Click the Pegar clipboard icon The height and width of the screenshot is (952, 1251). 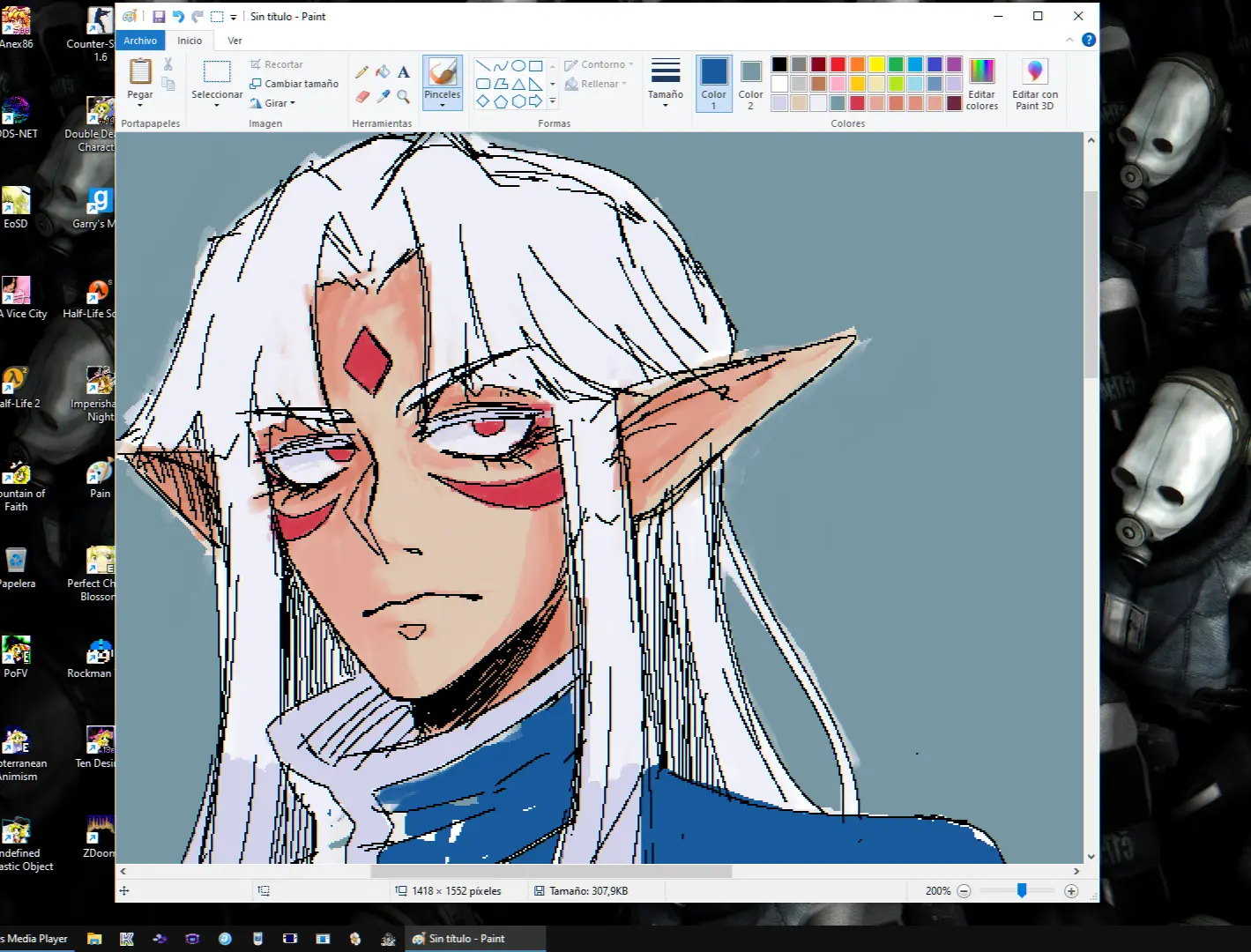[x=140, y=71]
